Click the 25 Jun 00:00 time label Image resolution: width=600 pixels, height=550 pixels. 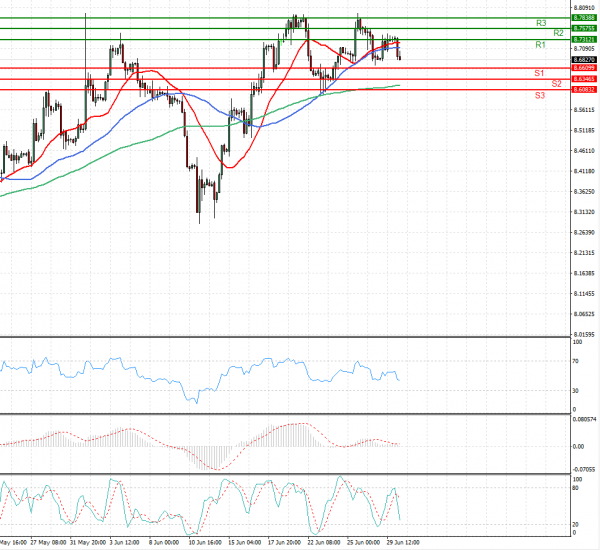click(x=364, y=543)
